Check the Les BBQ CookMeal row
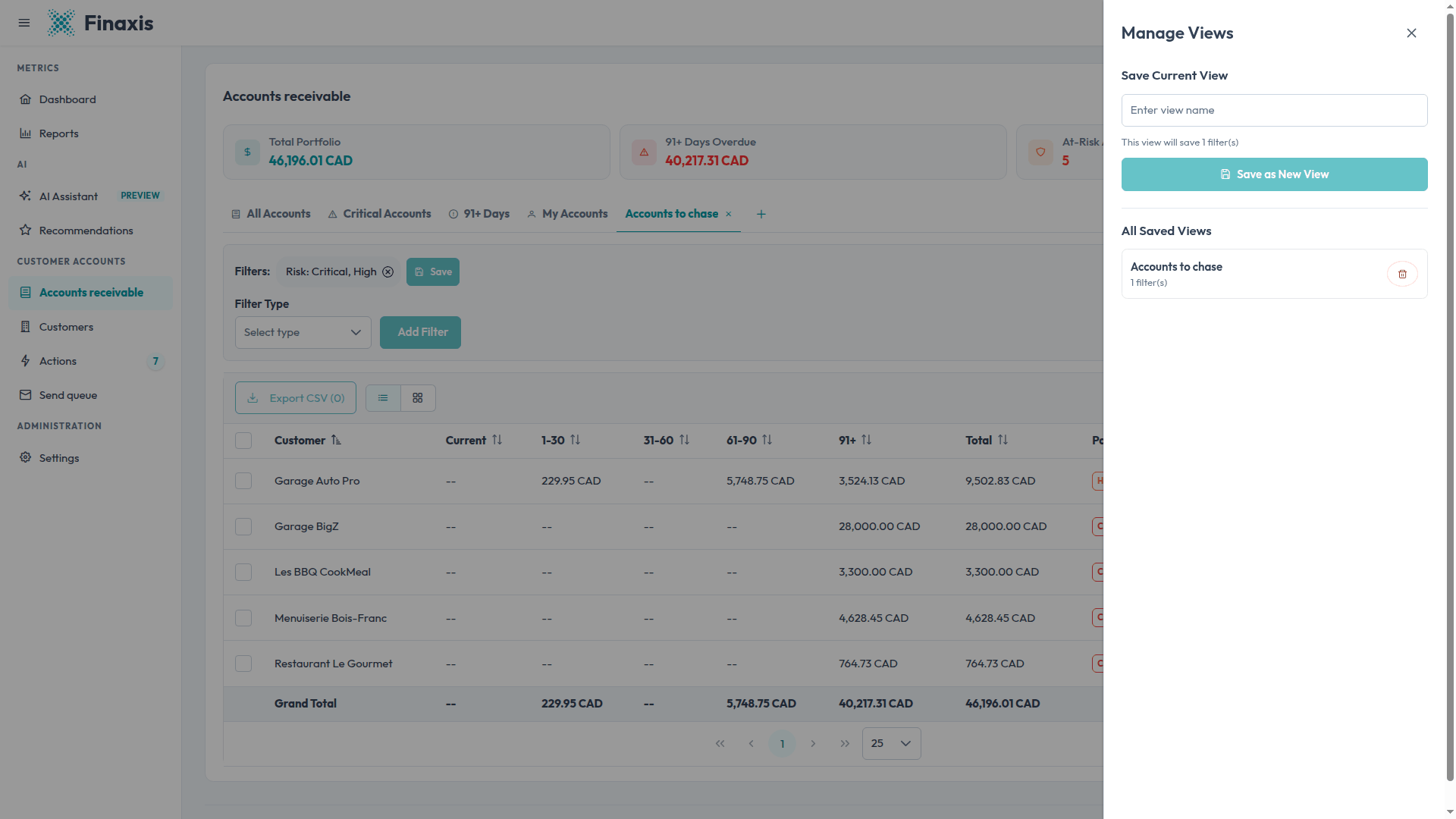1456x819 pixels. [x=243, y=573]
